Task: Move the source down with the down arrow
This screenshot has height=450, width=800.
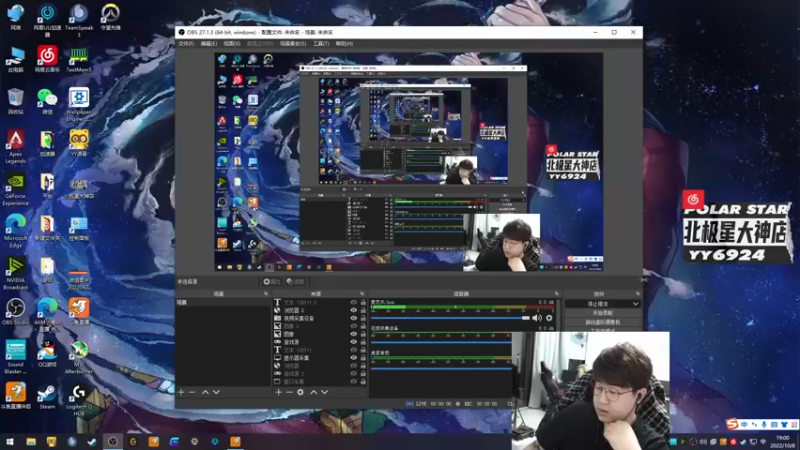Action: [x=324, y=392]
